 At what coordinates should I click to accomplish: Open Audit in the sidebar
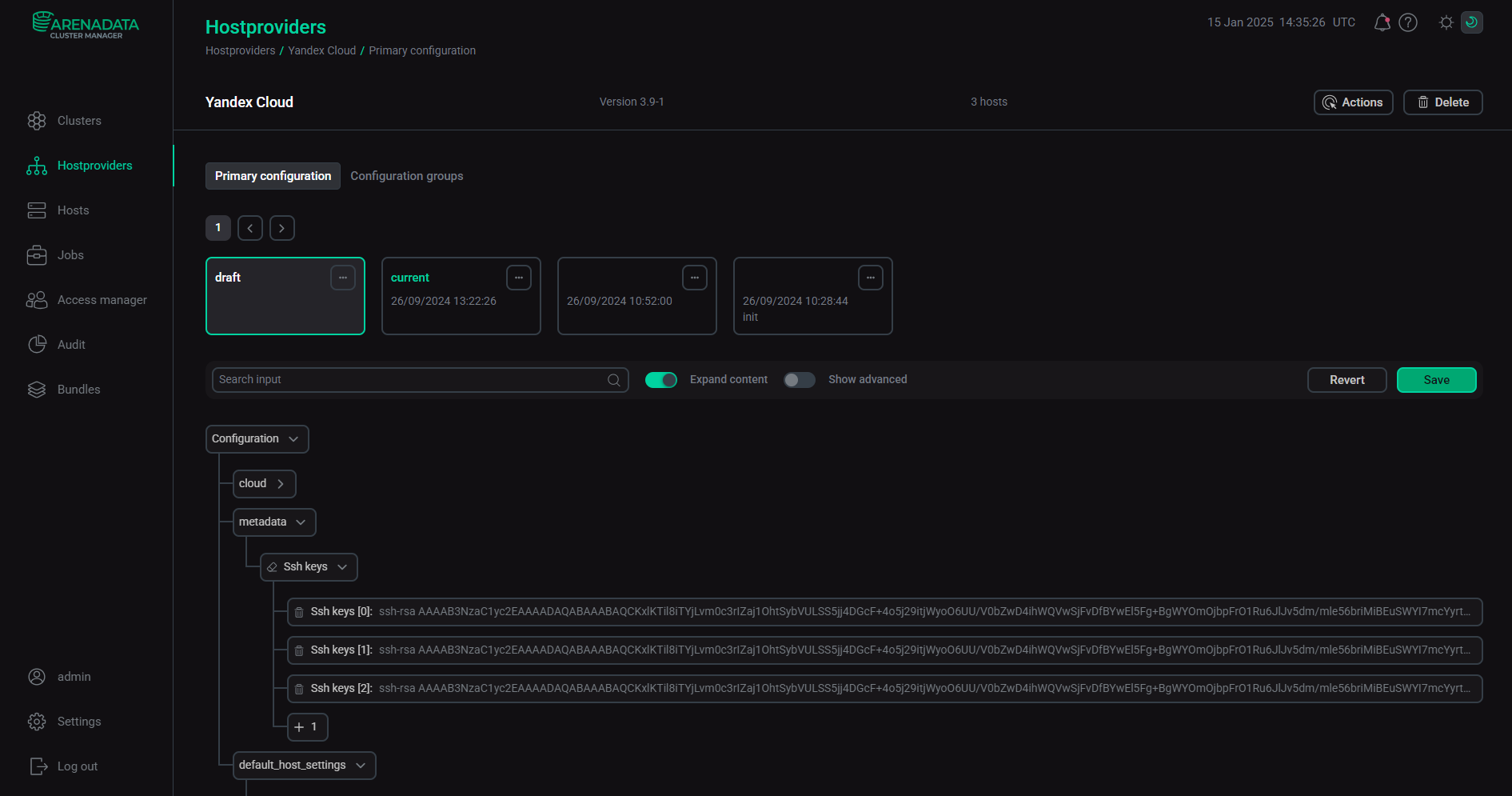pyautogui.click(x=71, y=345)
